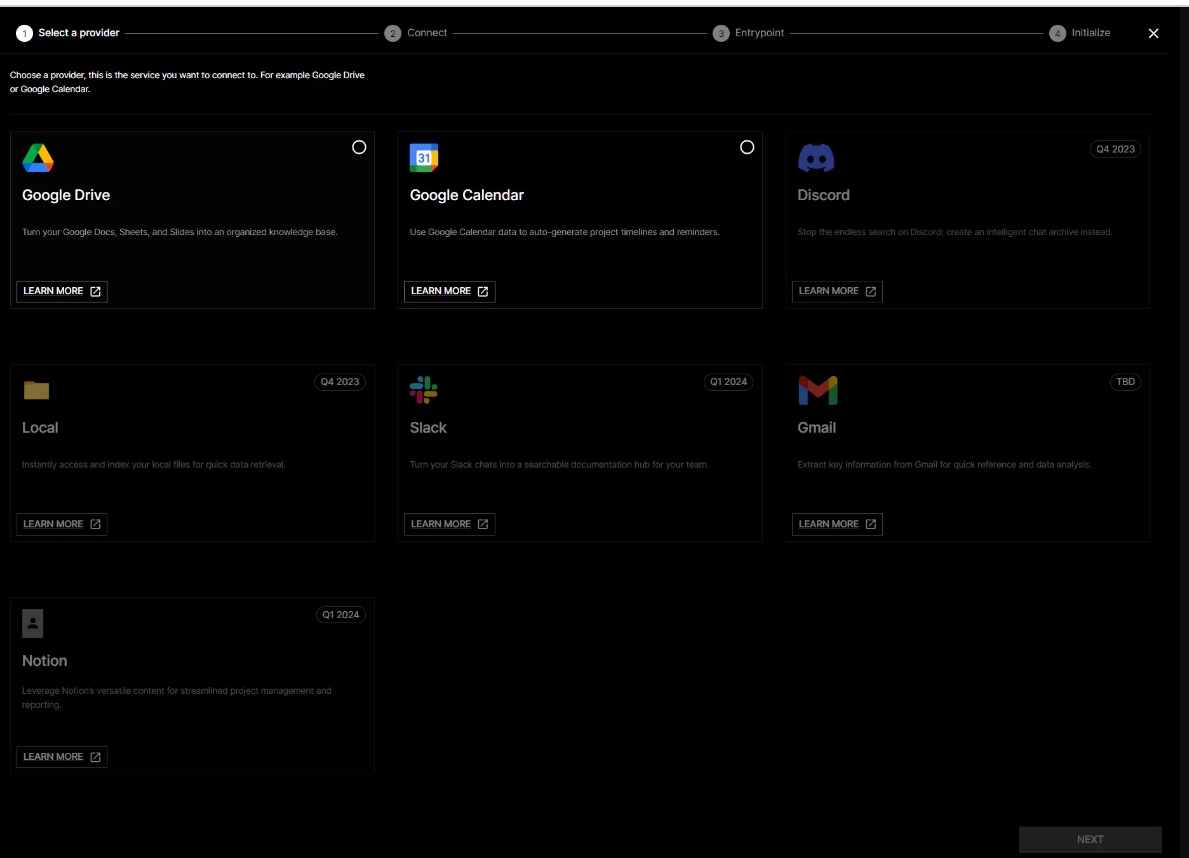Open Learn More for Slack
The width and height of the screenshot is (1189, 858).
pos(450,524)
